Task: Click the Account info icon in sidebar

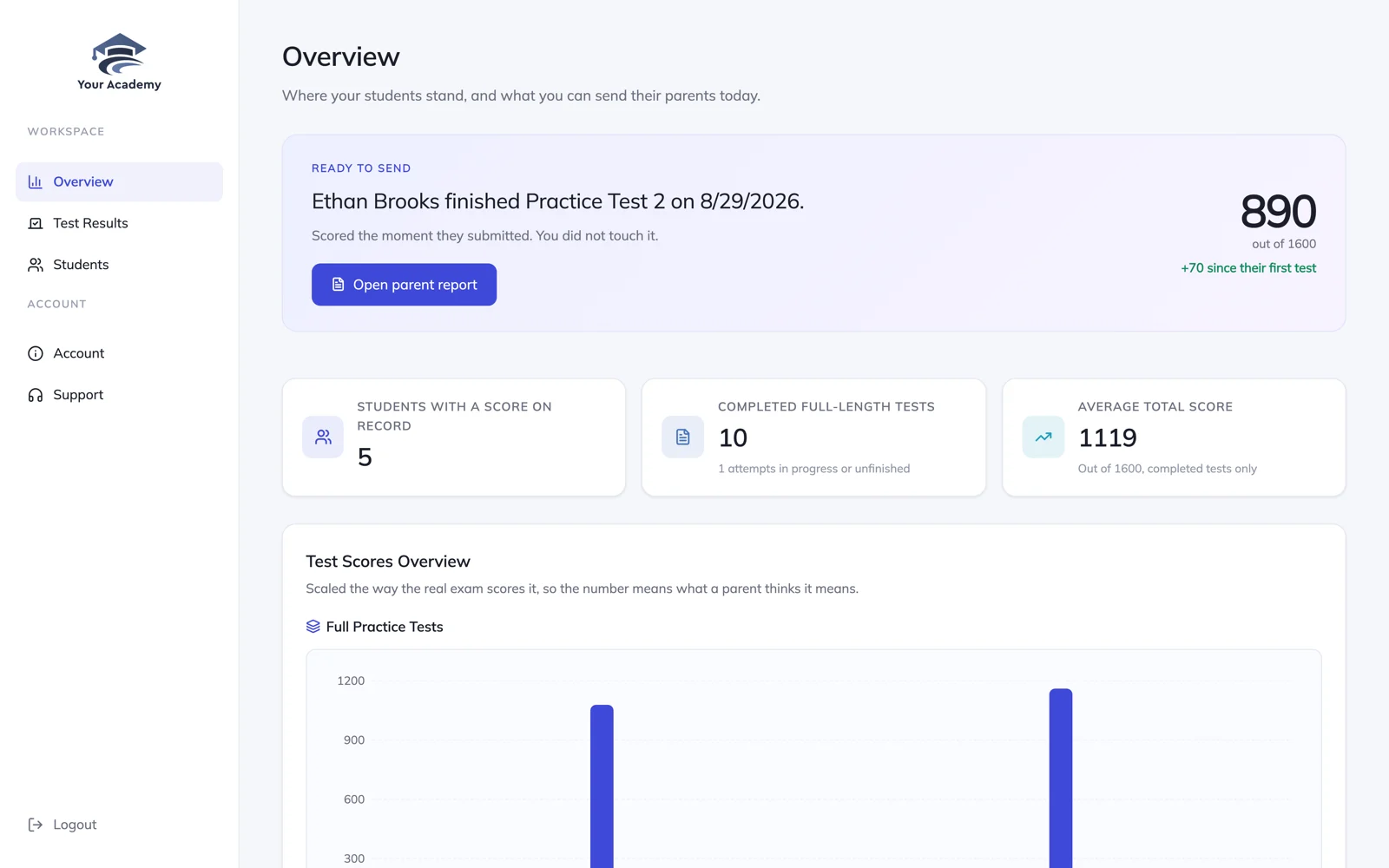Action: click(36, 353)
